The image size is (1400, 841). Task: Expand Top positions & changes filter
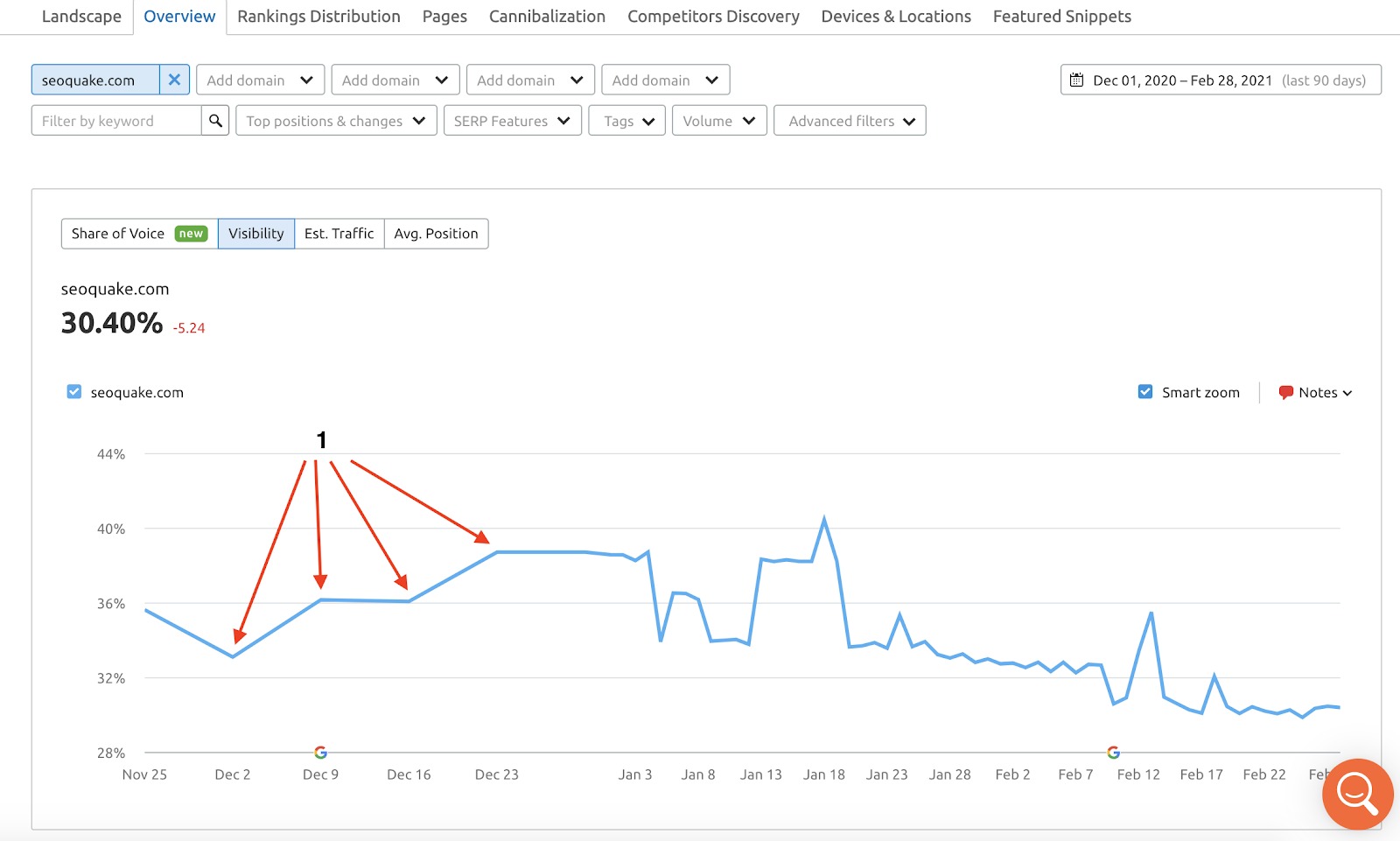[336, 121]
